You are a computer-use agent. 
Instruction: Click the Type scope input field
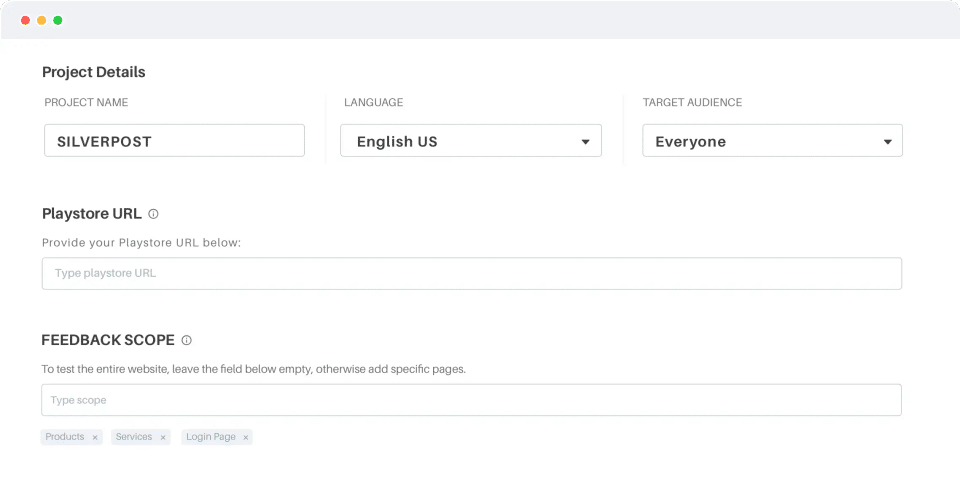(471, 400)
